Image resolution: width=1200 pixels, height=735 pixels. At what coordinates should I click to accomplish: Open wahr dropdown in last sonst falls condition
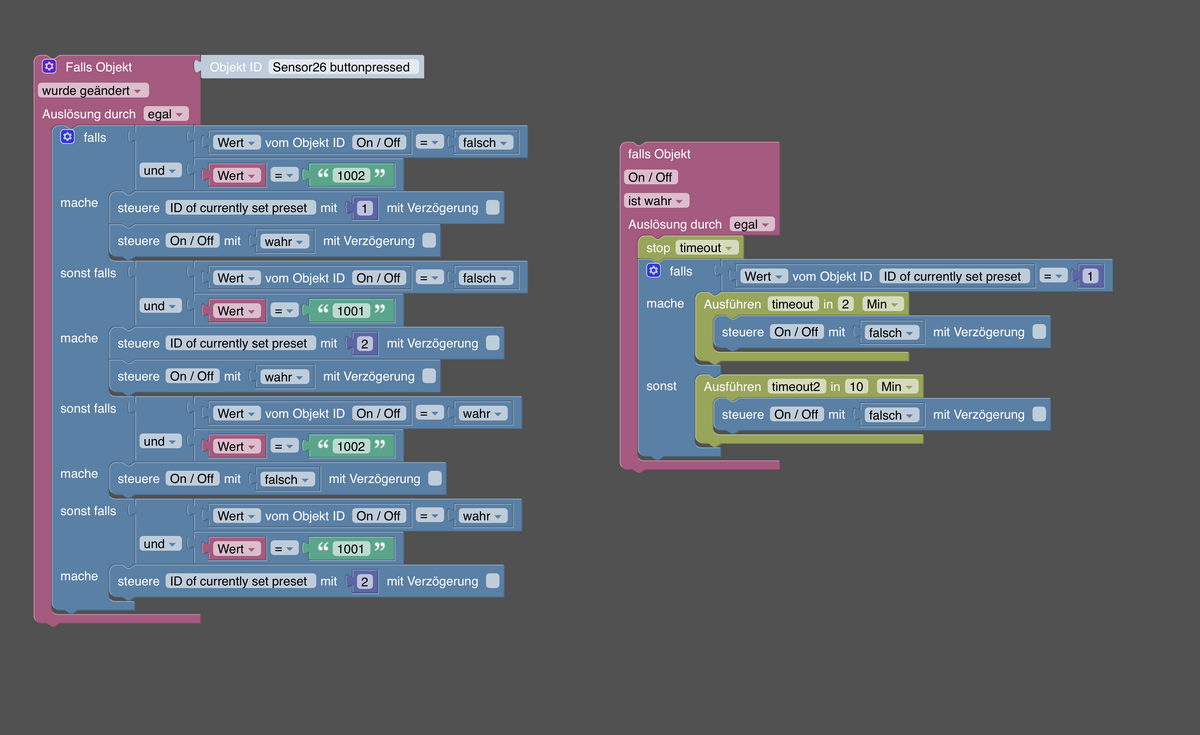pyautogui.click(x=483, y=516)
